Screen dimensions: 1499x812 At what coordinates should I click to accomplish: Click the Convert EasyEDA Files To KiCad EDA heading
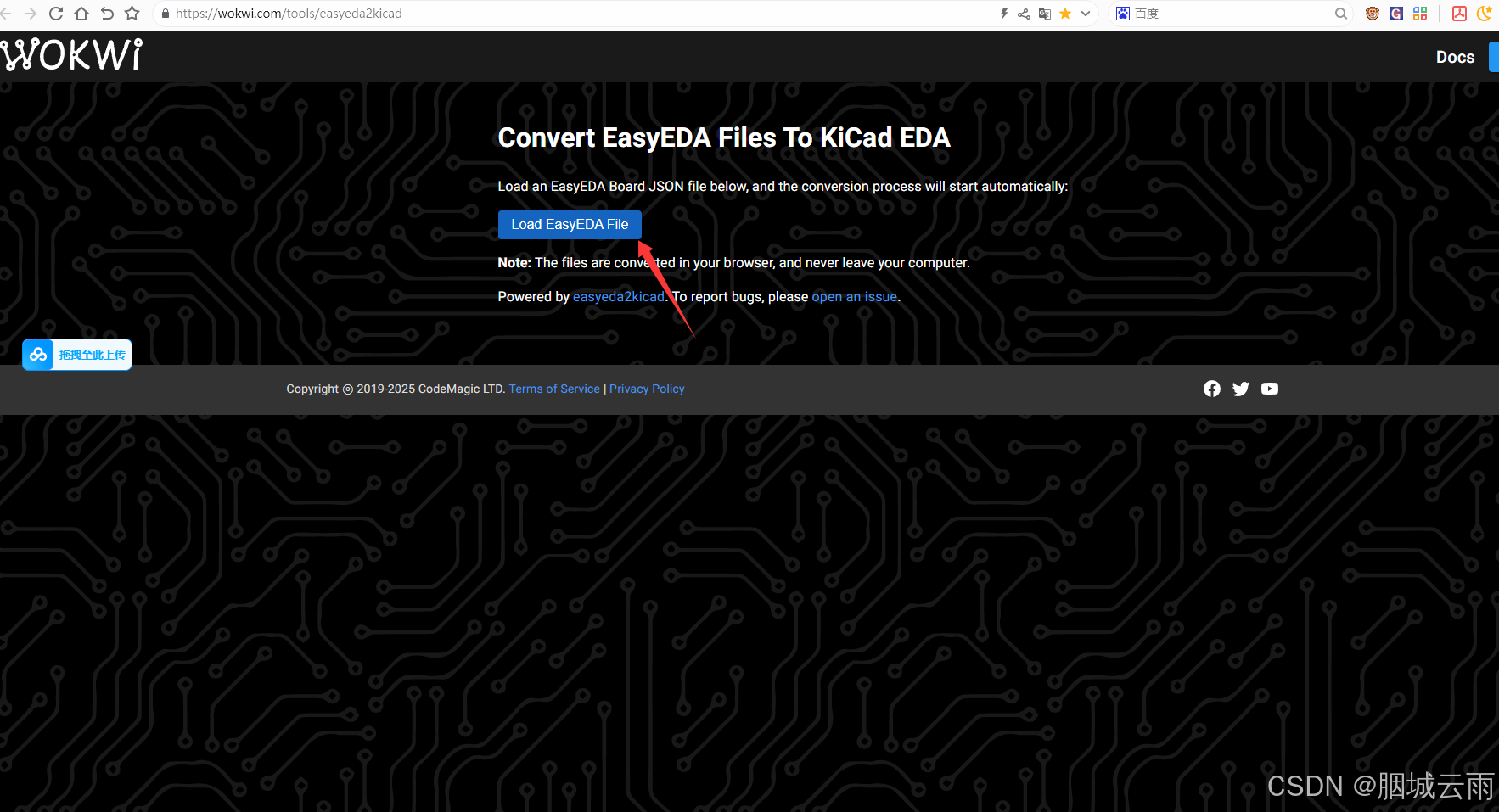tap(724, 137)
